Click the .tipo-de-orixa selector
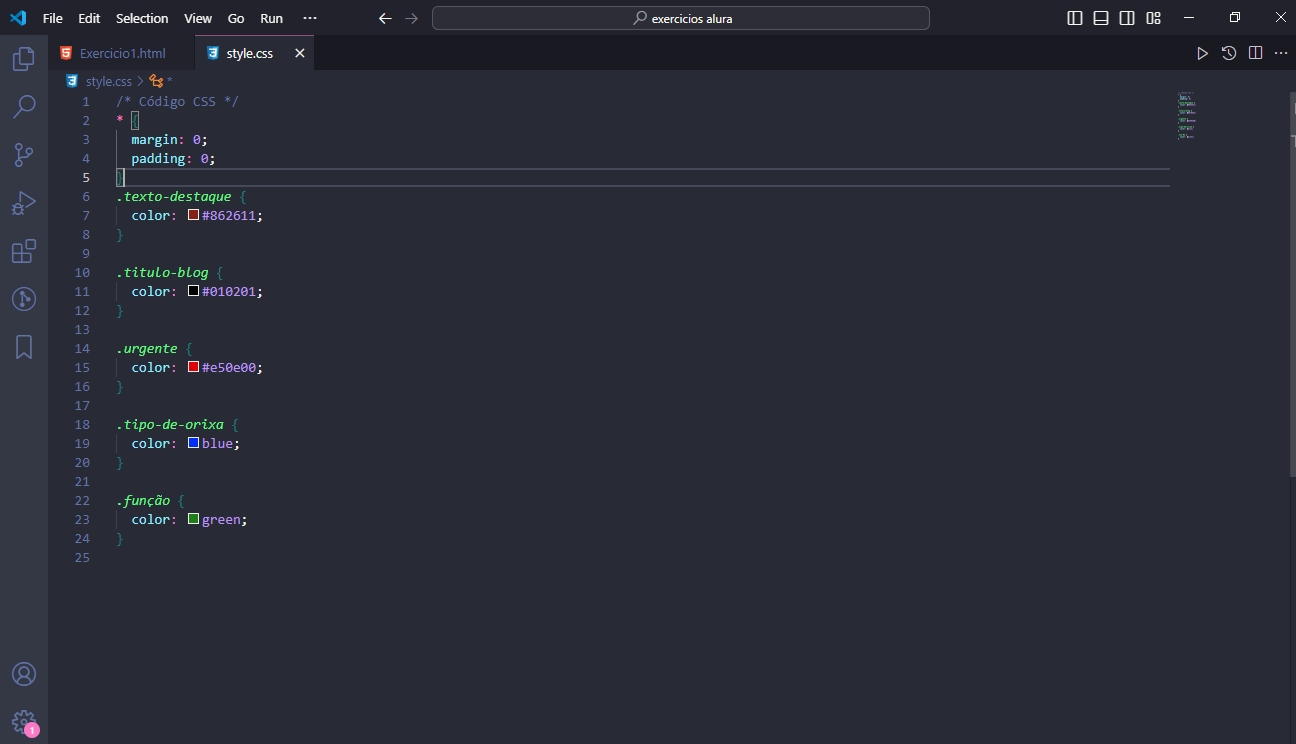This screenshot has height=744, width=1296. [170, 425]
